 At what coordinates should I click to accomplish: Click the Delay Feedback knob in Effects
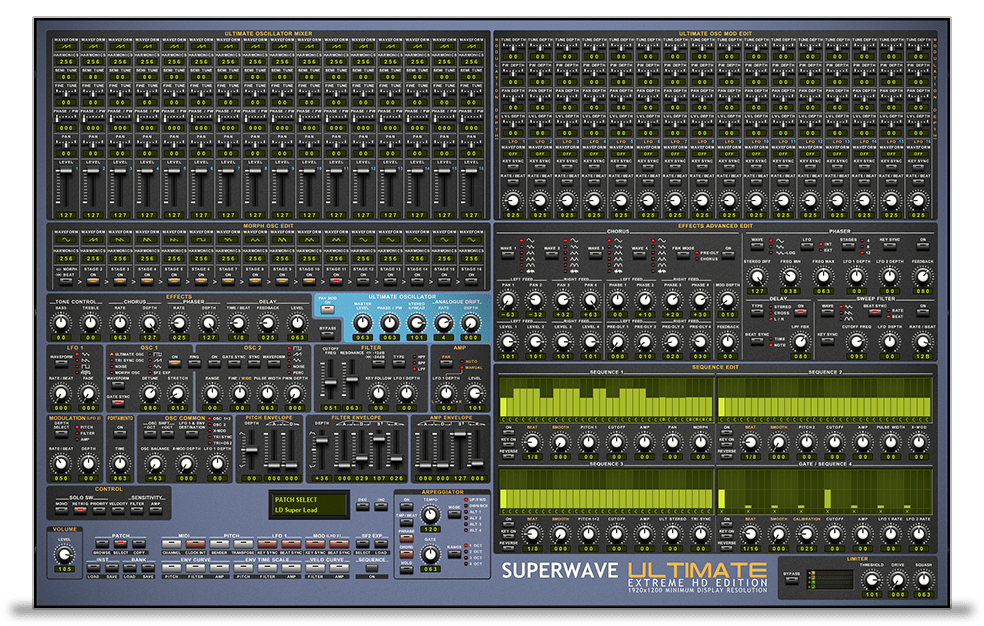pyautogui.click(x=268, y=322)
